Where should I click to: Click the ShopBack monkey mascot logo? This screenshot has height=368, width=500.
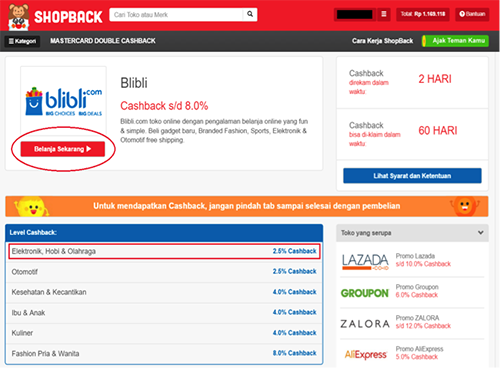(x=18, y=17)
